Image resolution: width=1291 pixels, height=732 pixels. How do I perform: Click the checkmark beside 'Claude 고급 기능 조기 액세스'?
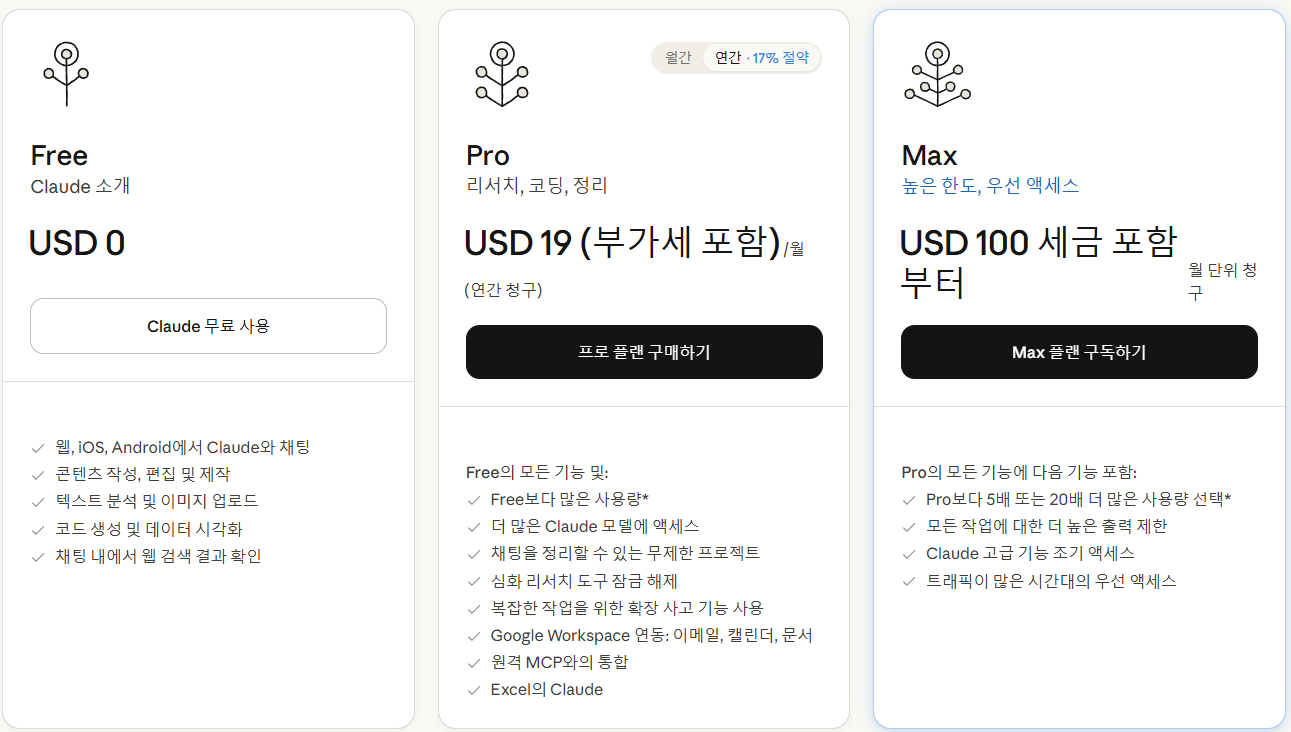[x=910, y=552]
